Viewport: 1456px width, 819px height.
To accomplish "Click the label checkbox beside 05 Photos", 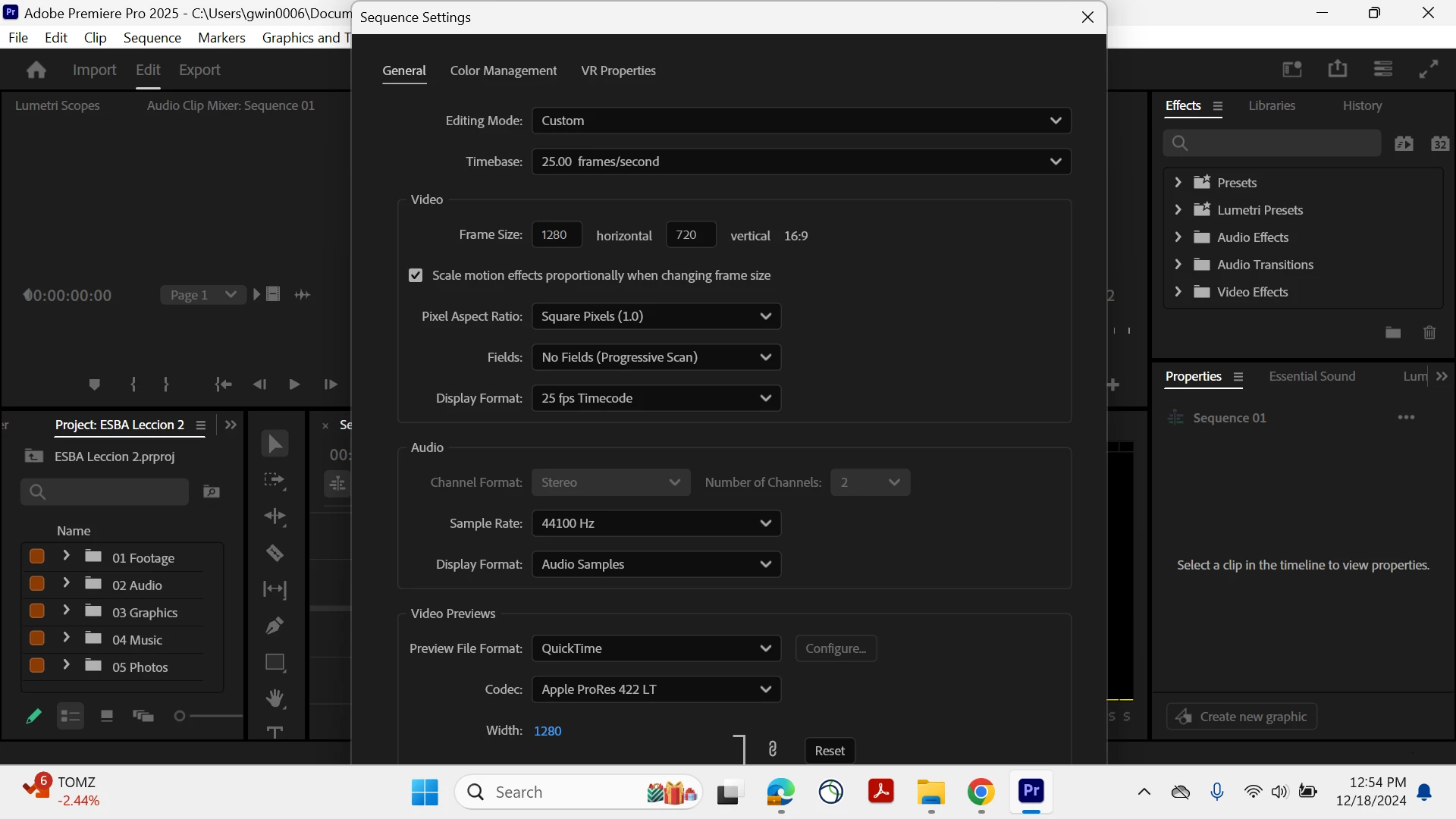I will click(x=36, y=666).
